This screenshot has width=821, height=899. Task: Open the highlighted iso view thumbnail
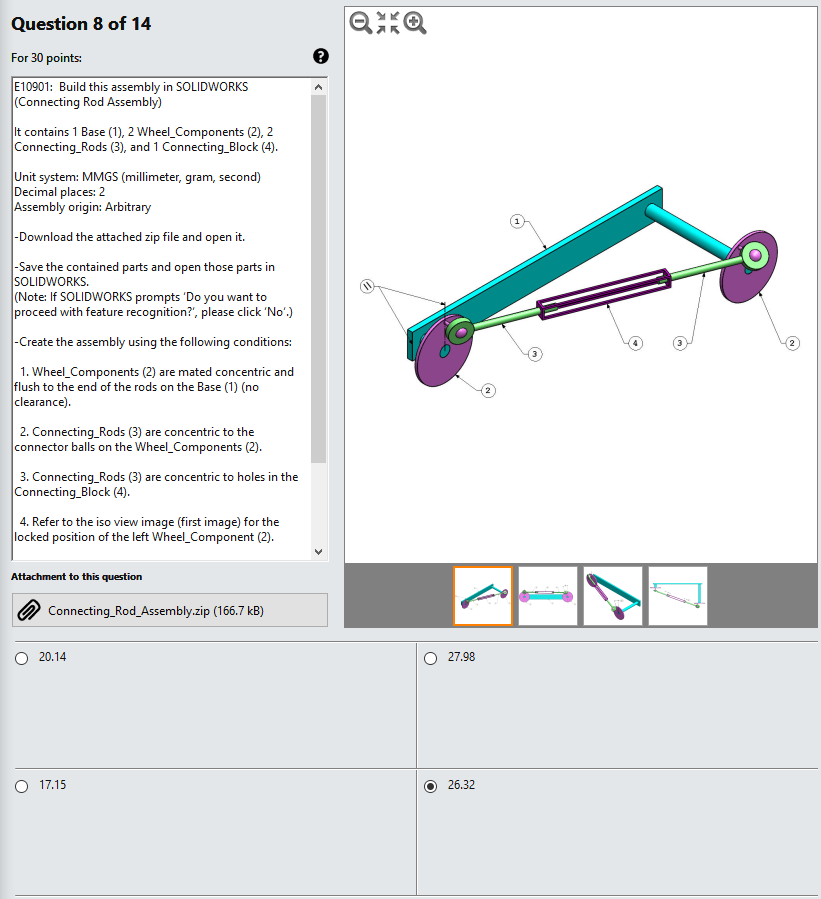tap(483, 595)
